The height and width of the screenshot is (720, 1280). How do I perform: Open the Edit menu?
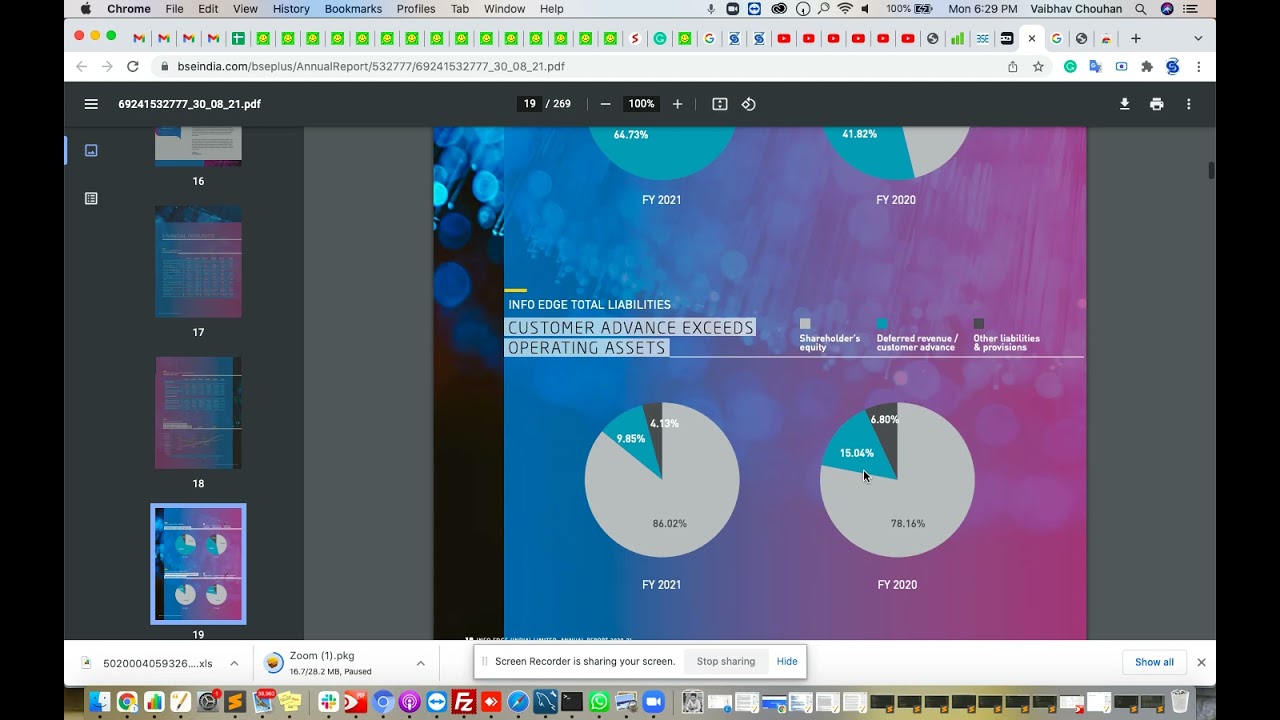point(208,9)
